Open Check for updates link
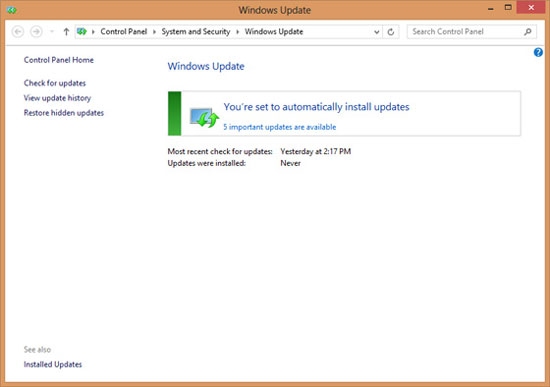The height and width of the screenshot is (387, 550). click(x=55, y=83)
